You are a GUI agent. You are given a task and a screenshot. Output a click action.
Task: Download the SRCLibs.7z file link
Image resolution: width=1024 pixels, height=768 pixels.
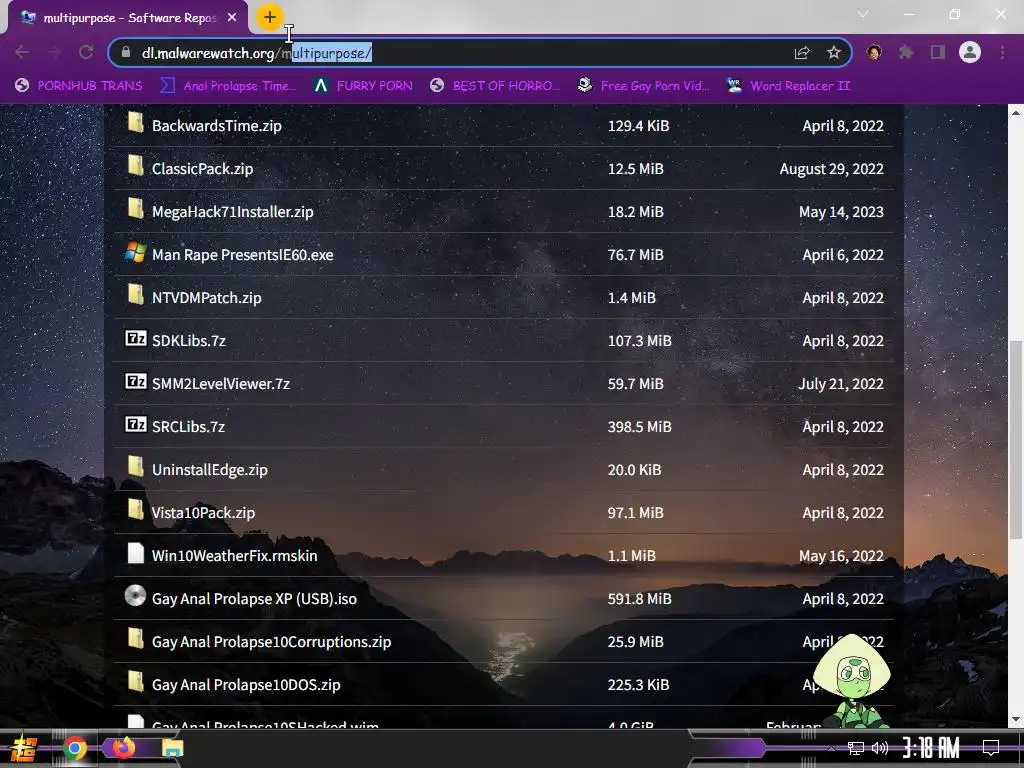pyautogui.click(x=188, y=427)
